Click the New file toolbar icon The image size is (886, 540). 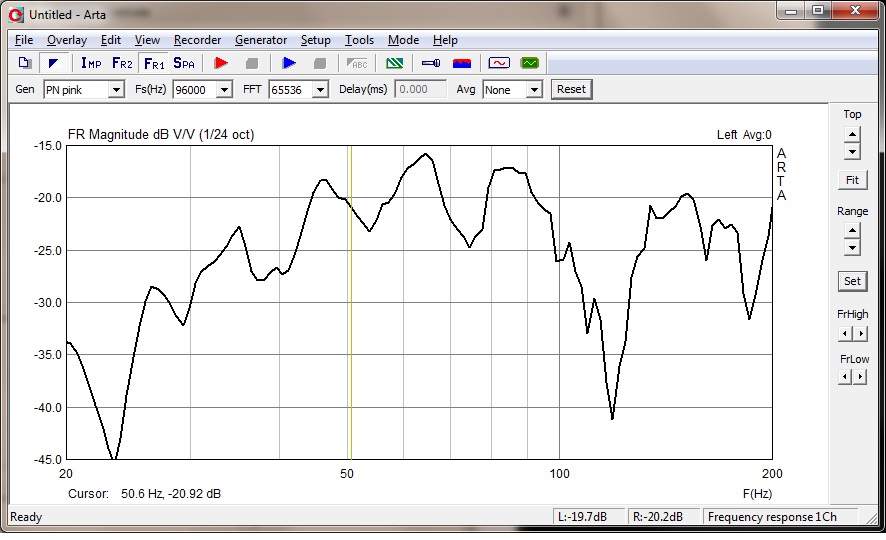point(24,63)
